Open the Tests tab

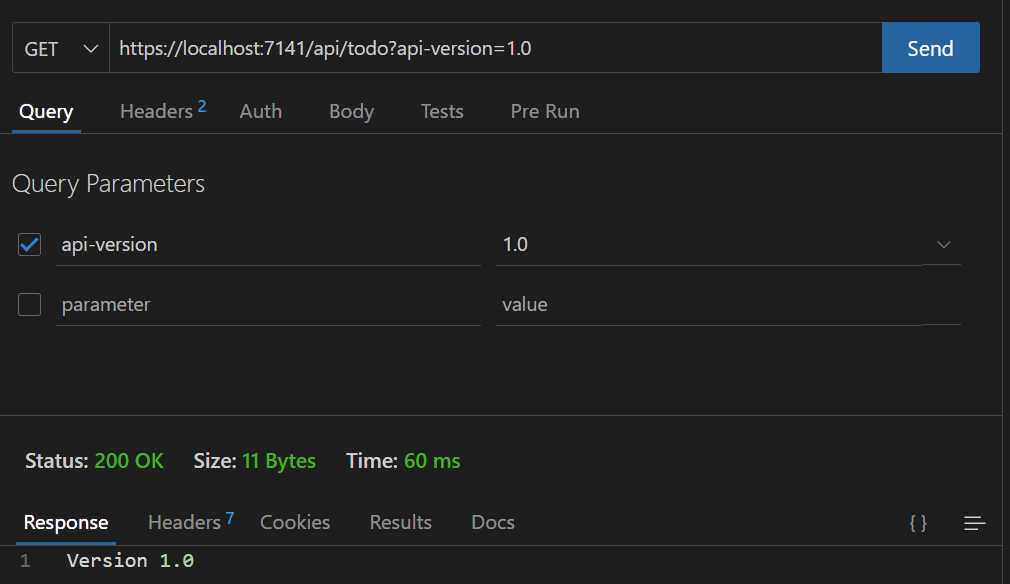[x=442, y=111]
